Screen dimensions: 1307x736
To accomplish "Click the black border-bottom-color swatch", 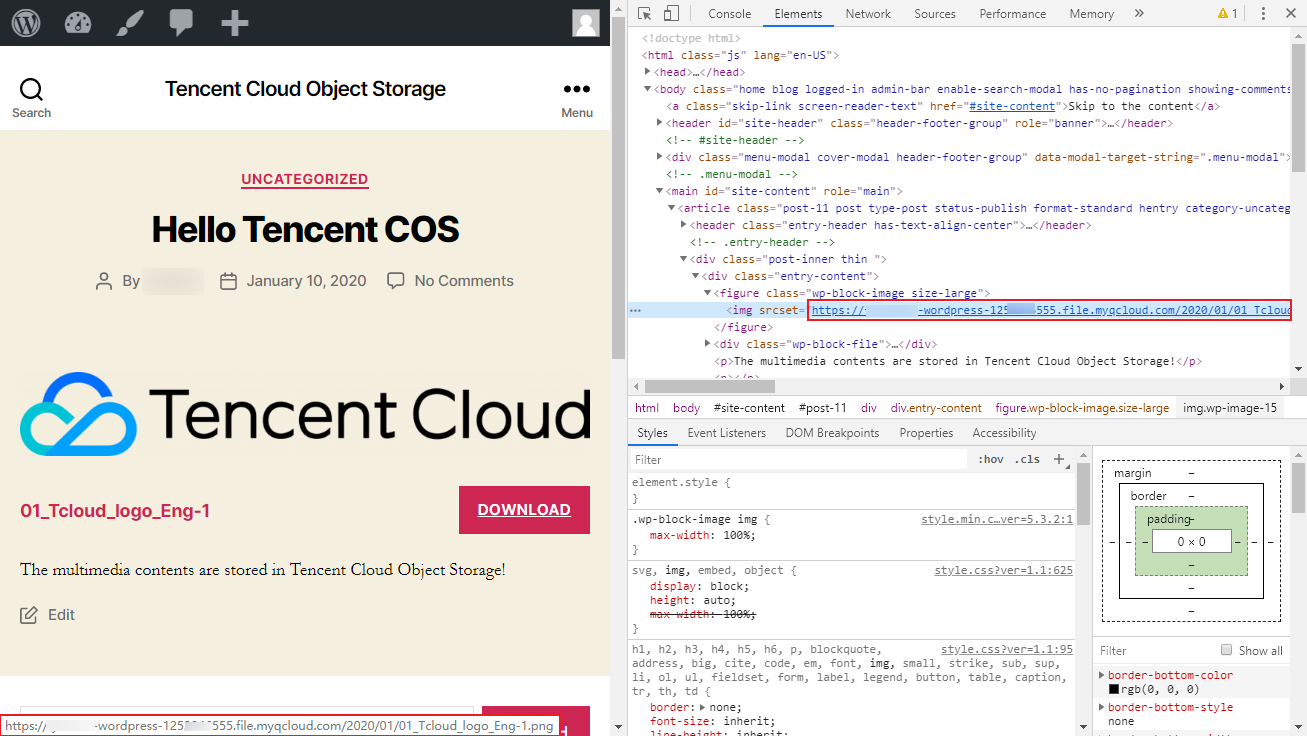I will [1114, 689].
